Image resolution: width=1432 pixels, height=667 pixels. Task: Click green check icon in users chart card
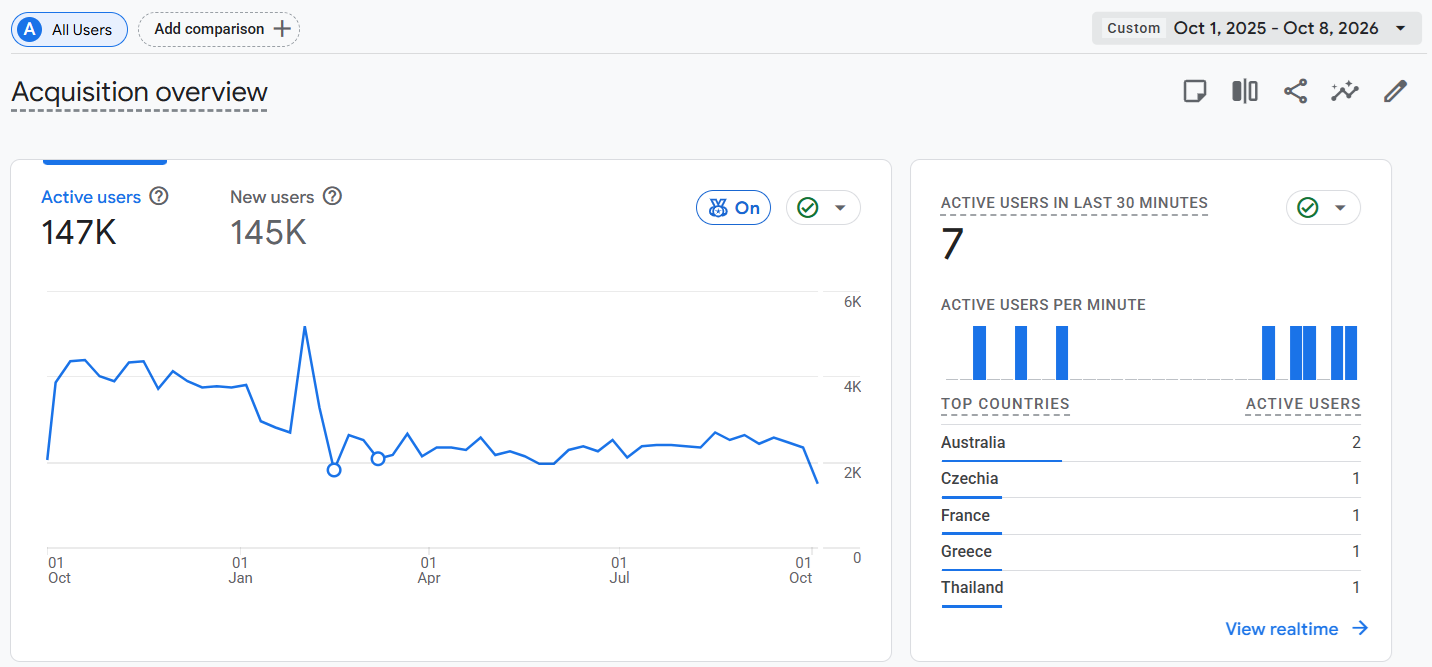click(x=808, y=207)
